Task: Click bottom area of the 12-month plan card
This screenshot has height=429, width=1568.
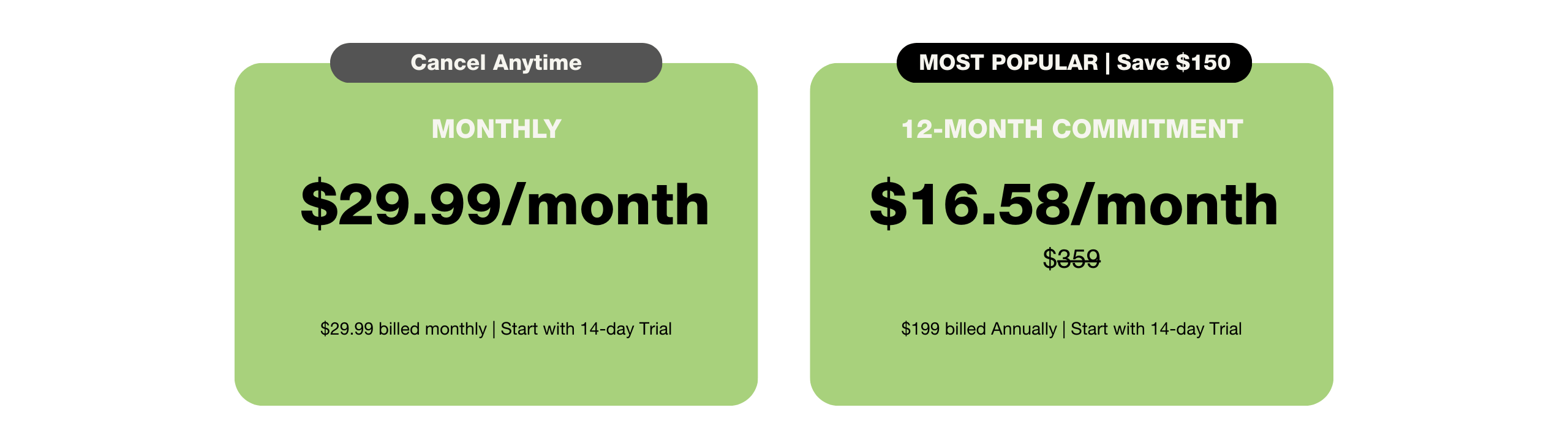Action: pos(1072,377)
